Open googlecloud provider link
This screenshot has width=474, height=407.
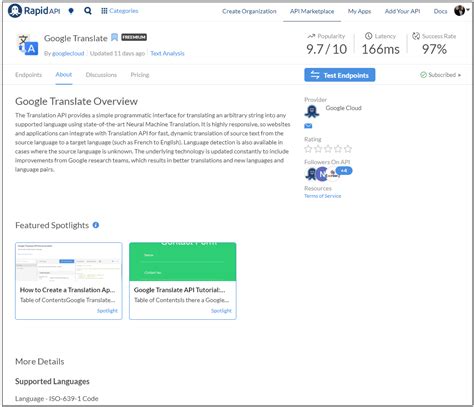[68, 53]
